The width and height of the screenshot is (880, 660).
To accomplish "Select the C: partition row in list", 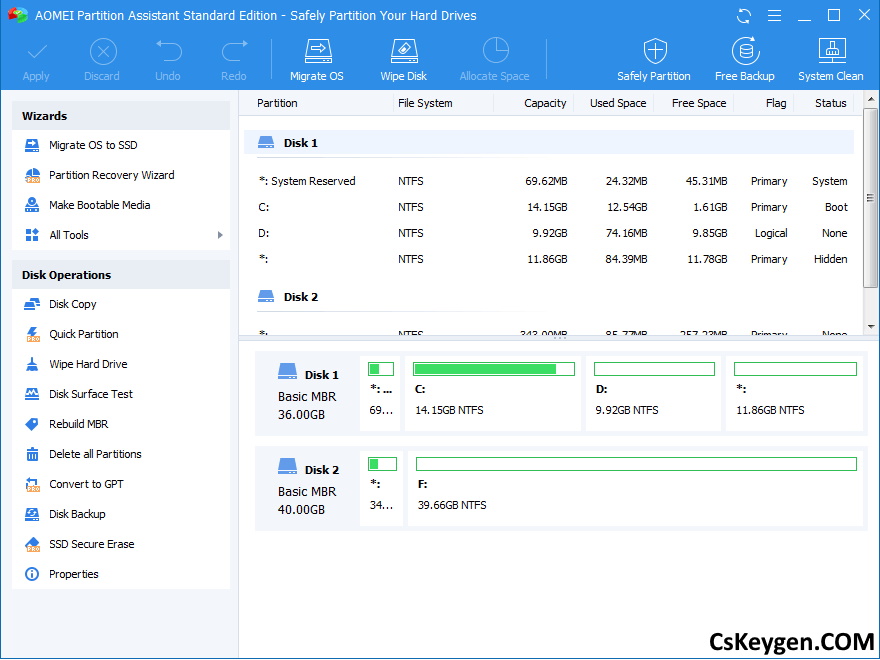I will tap(549, 208).
